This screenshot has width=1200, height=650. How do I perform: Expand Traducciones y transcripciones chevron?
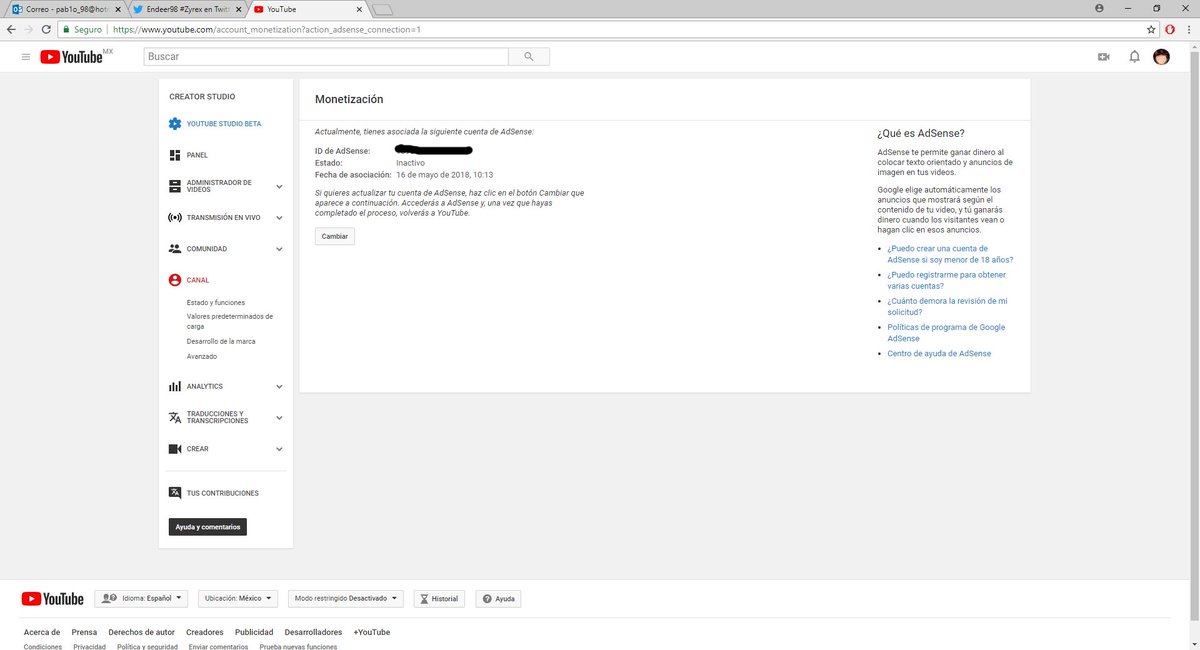coord(279,417)
